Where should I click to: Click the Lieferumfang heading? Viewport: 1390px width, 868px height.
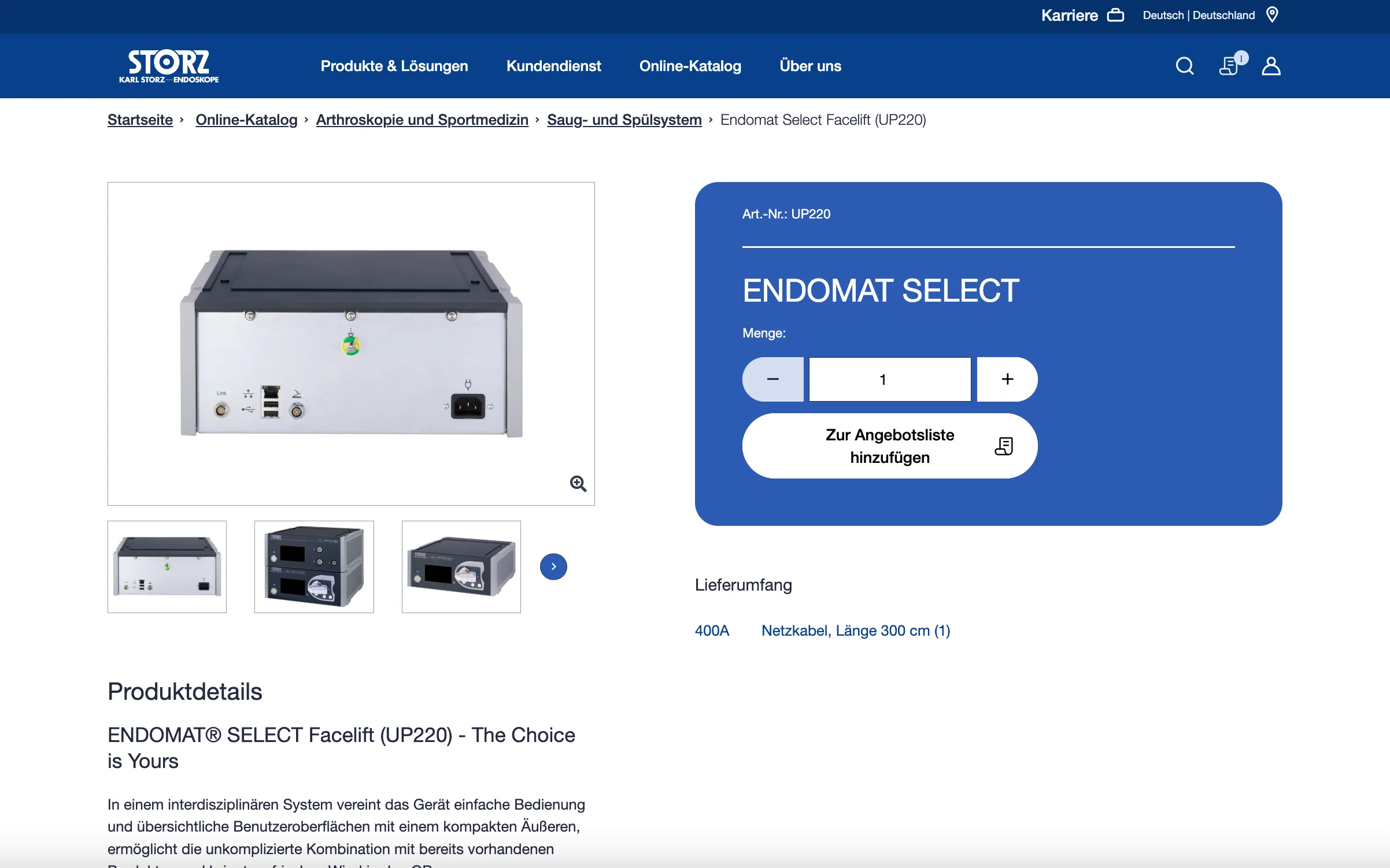[744, 585]
